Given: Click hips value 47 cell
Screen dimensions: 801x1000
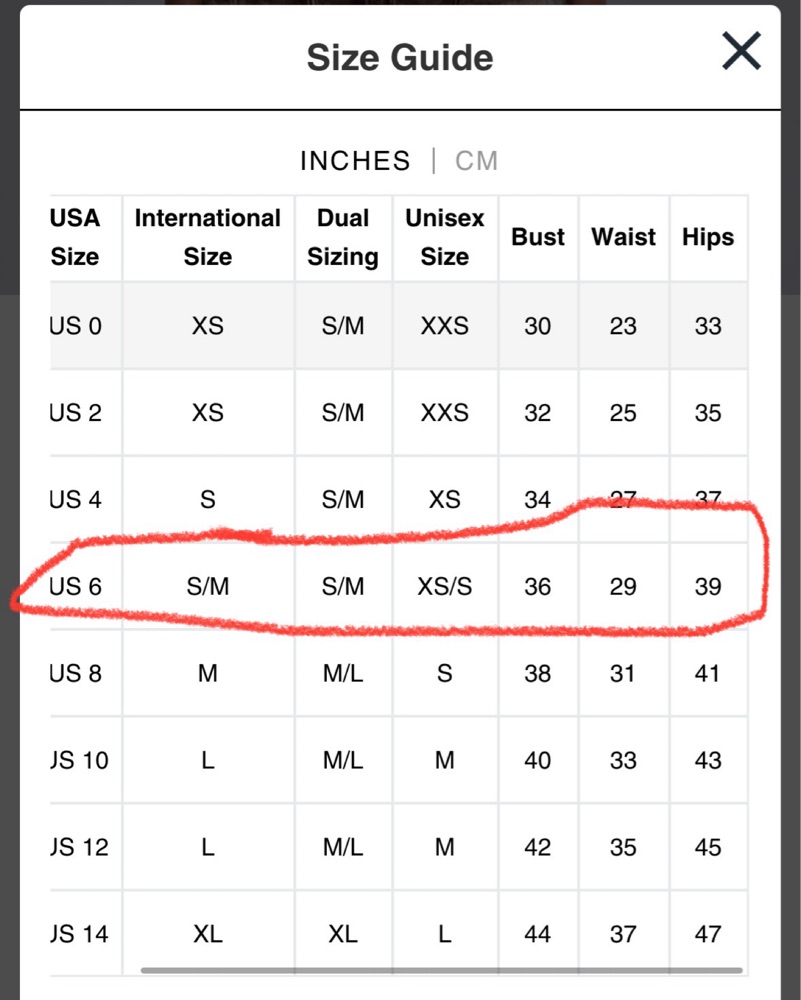Looking at the screenshot, I should pyautogui.click(x=708, y=934).
